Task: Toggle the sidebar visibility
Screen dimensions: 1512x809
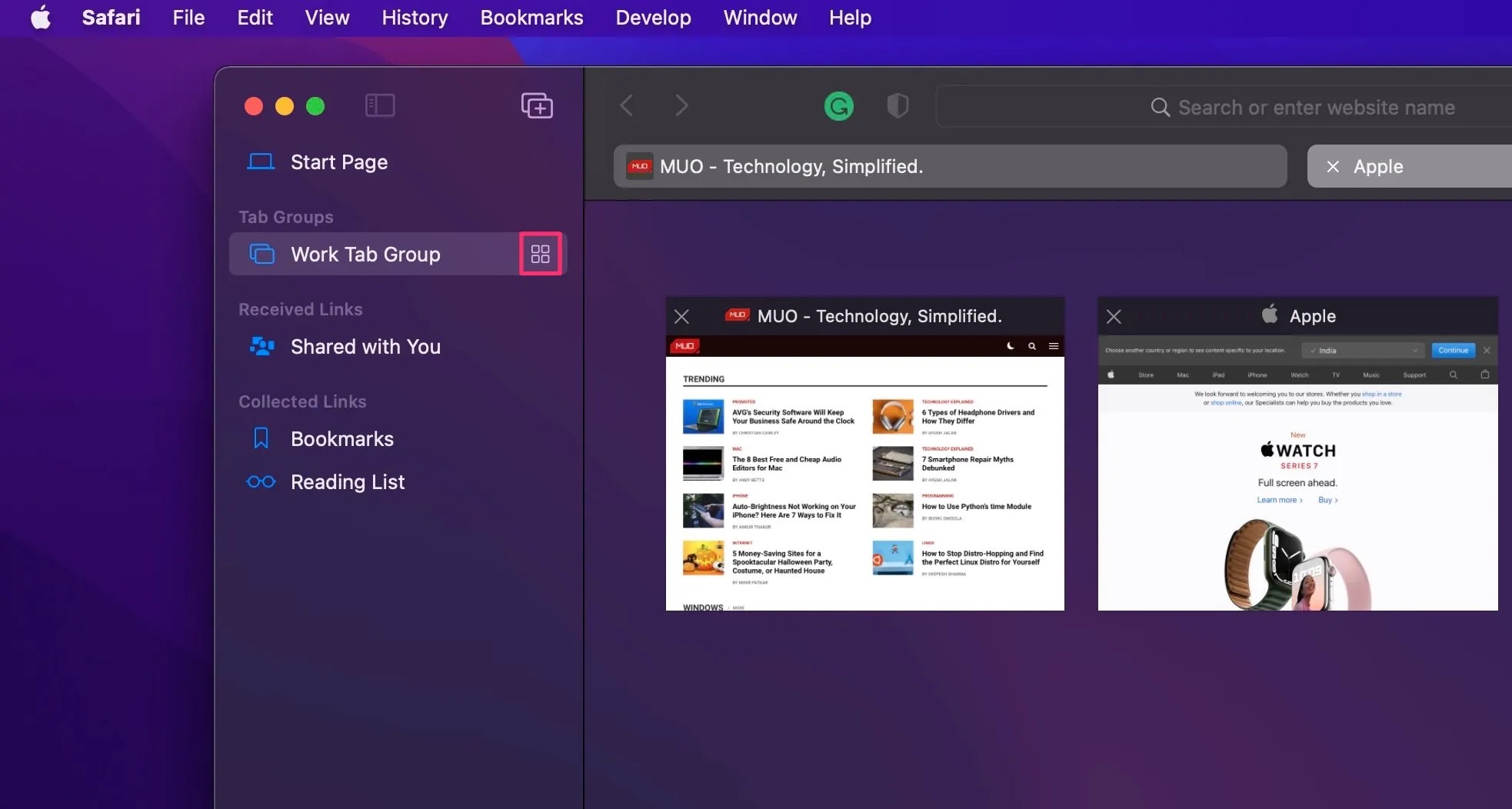Action: [380, 105]
